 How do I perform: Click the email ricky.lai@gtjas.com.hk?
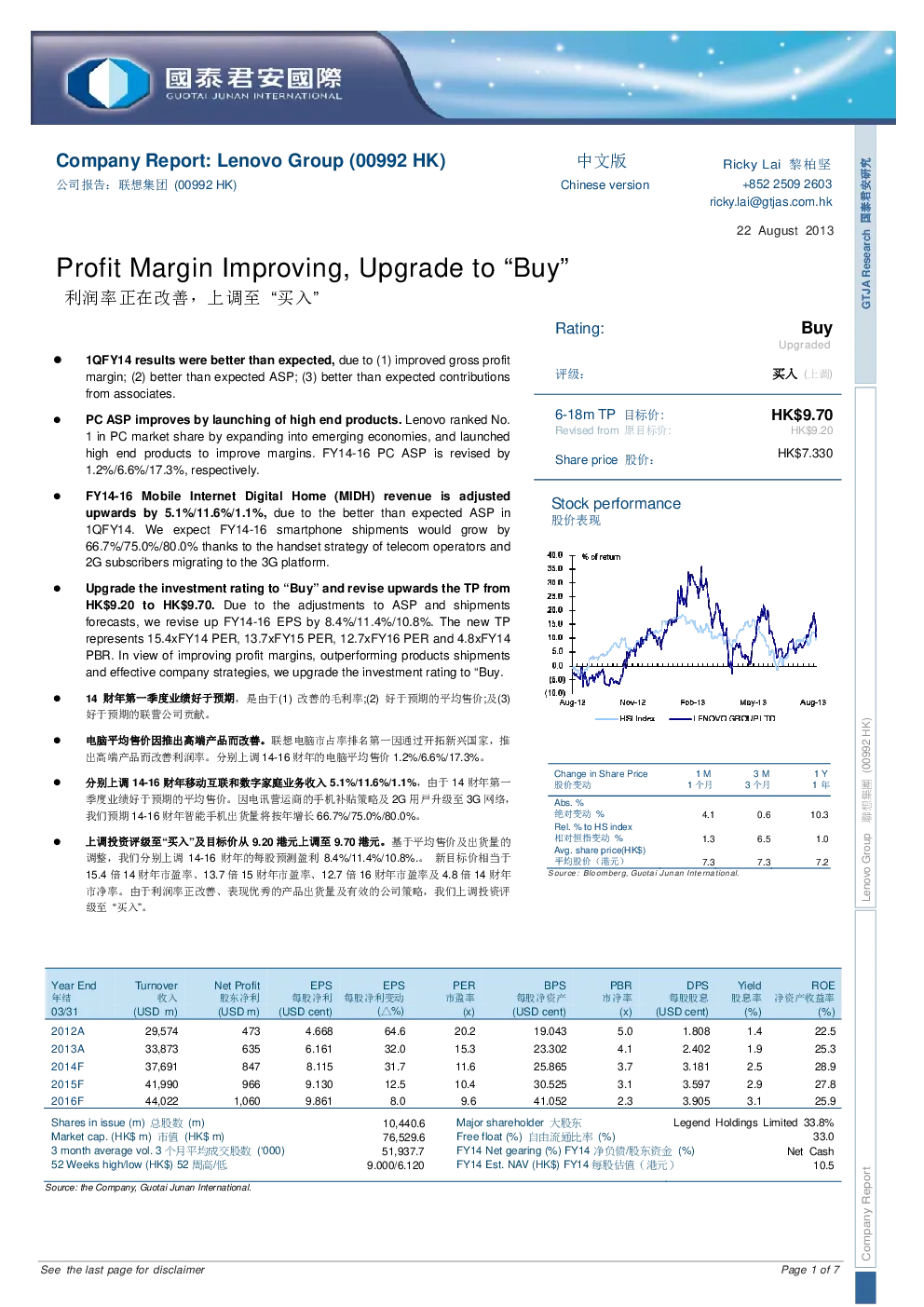(770, 201)
